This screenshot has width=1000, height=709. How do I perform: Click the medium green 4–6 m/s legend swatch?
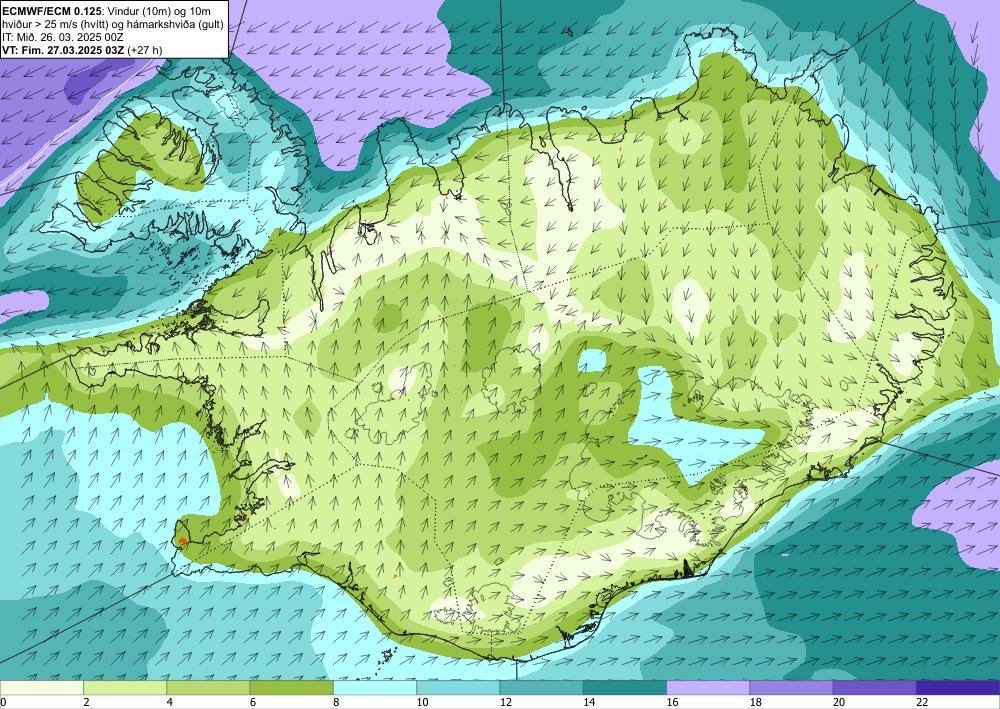(208, 687)
